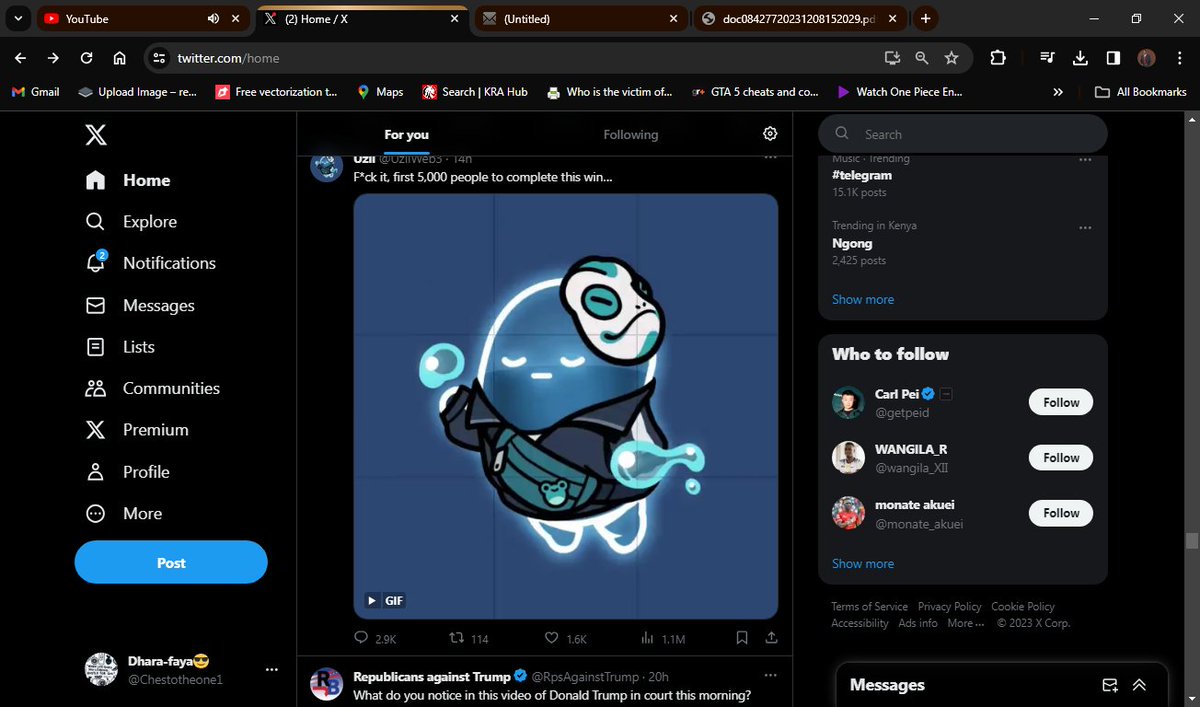The width and height of the screenshot is (1200, 707).
Task: Open the Extensions puzzle icon
Action: [997, 58]
